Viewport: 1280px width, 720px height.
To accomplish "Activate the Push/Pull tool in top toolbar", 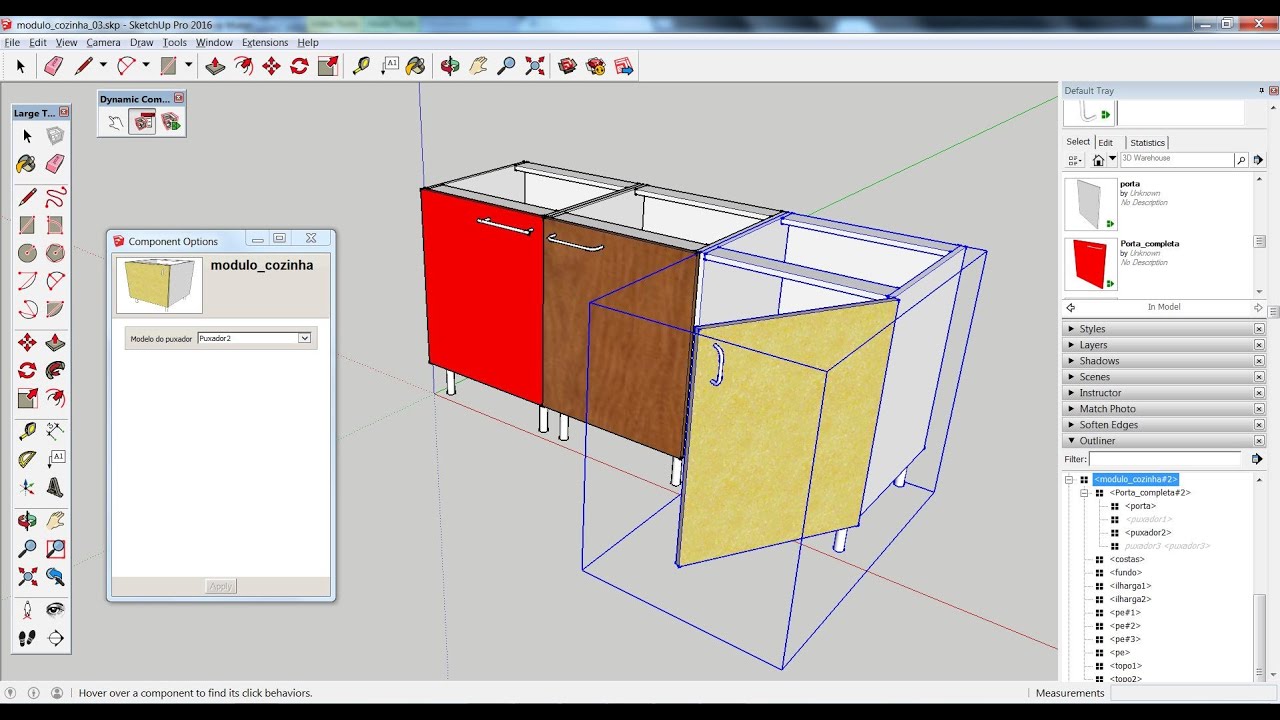I will pyautogui.click(x=215, y=66).
